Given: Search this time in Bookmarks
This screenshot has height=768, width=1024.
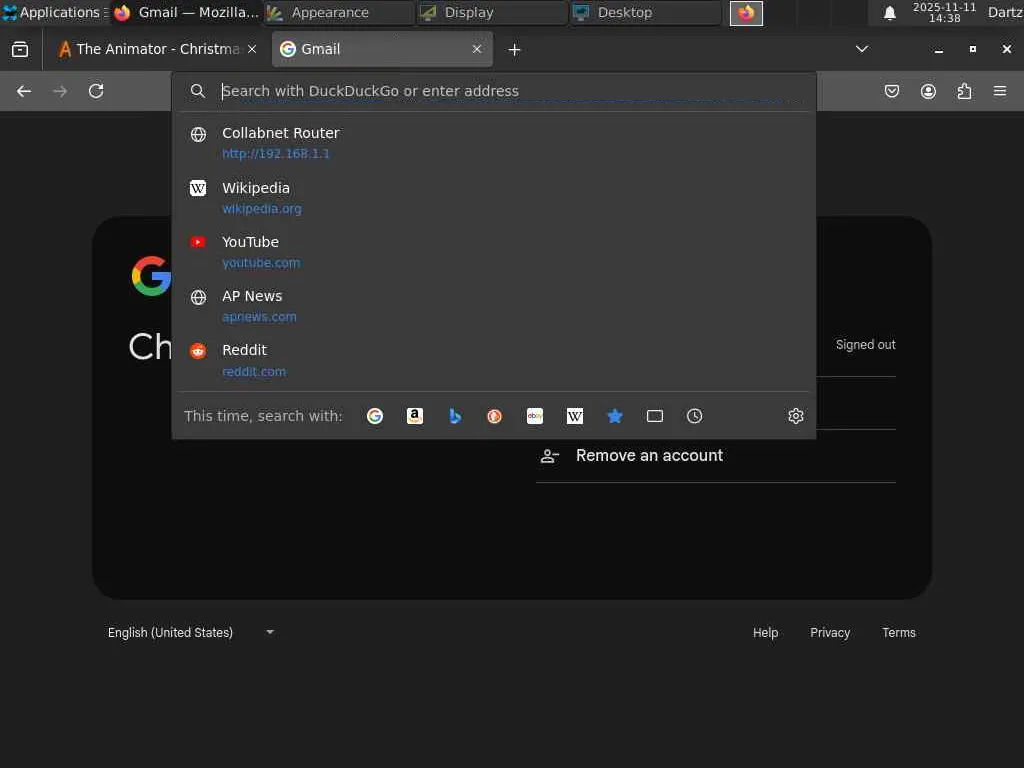Looking at the screenshot, I should (615, 416).
